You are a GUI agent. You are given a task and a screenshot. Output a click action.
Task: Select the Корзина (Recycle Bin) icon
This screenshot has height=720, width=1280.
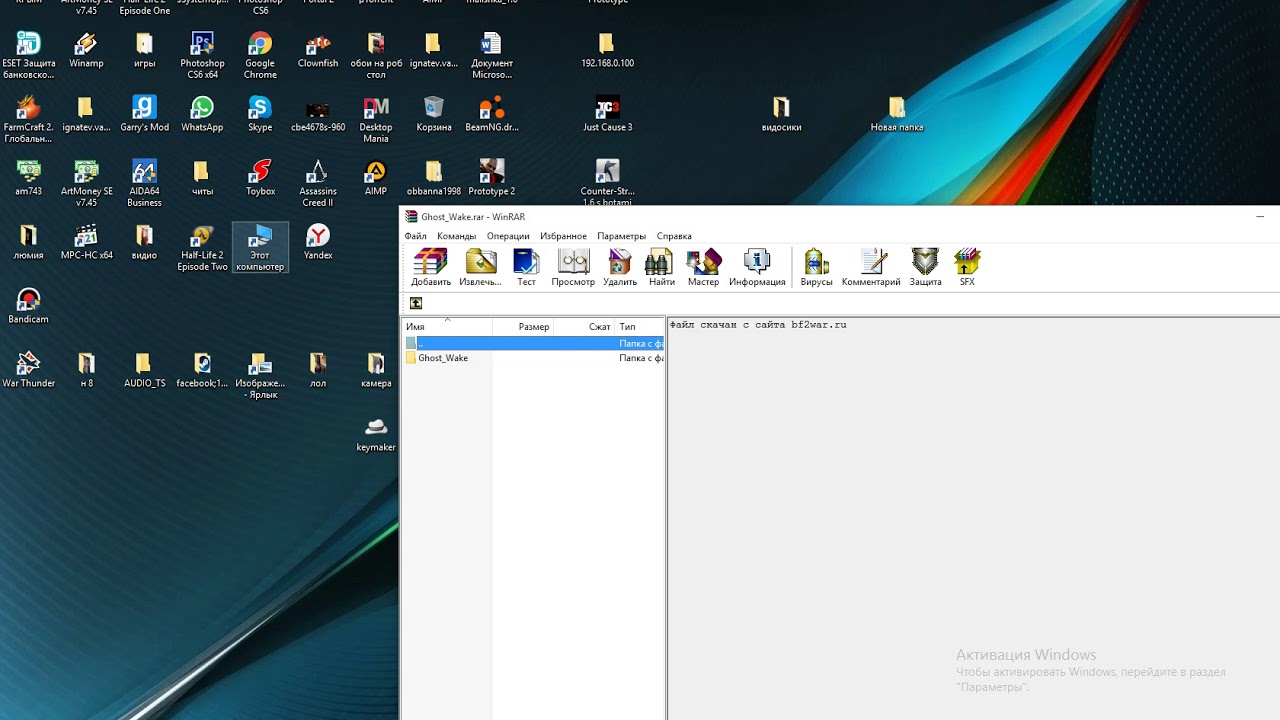(x=434, y=114)
